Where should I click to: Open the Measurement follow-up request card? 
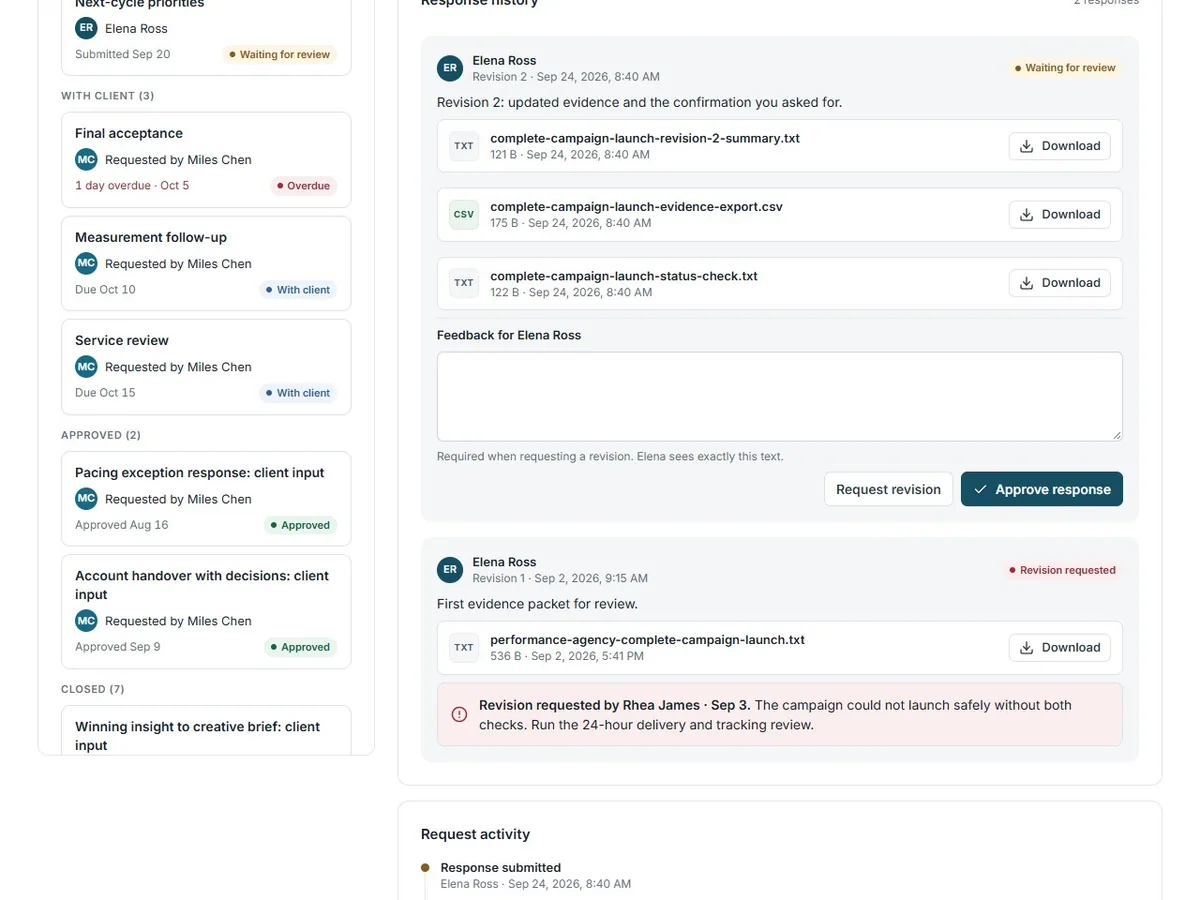[x=206, y=263]
